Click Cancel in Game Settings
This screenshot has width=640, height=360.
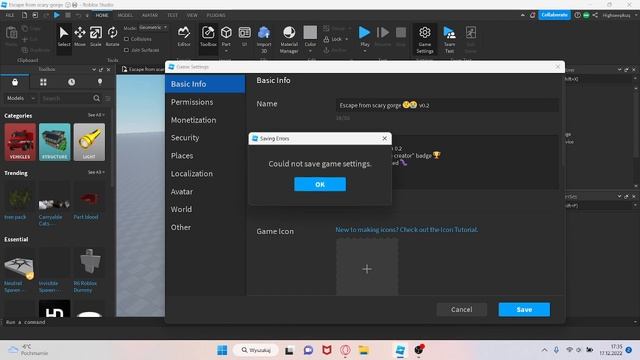(462, 309)
